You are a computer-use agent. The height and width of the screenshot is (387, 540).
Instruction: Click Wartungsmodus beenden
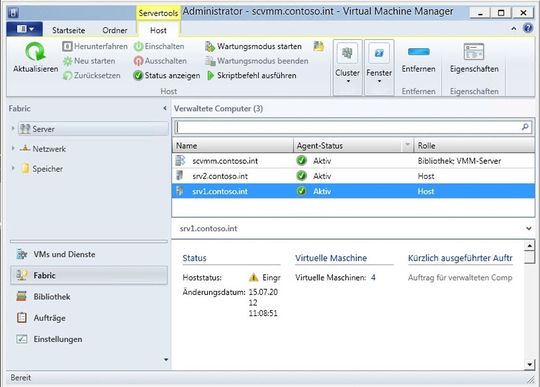[257, 61]
